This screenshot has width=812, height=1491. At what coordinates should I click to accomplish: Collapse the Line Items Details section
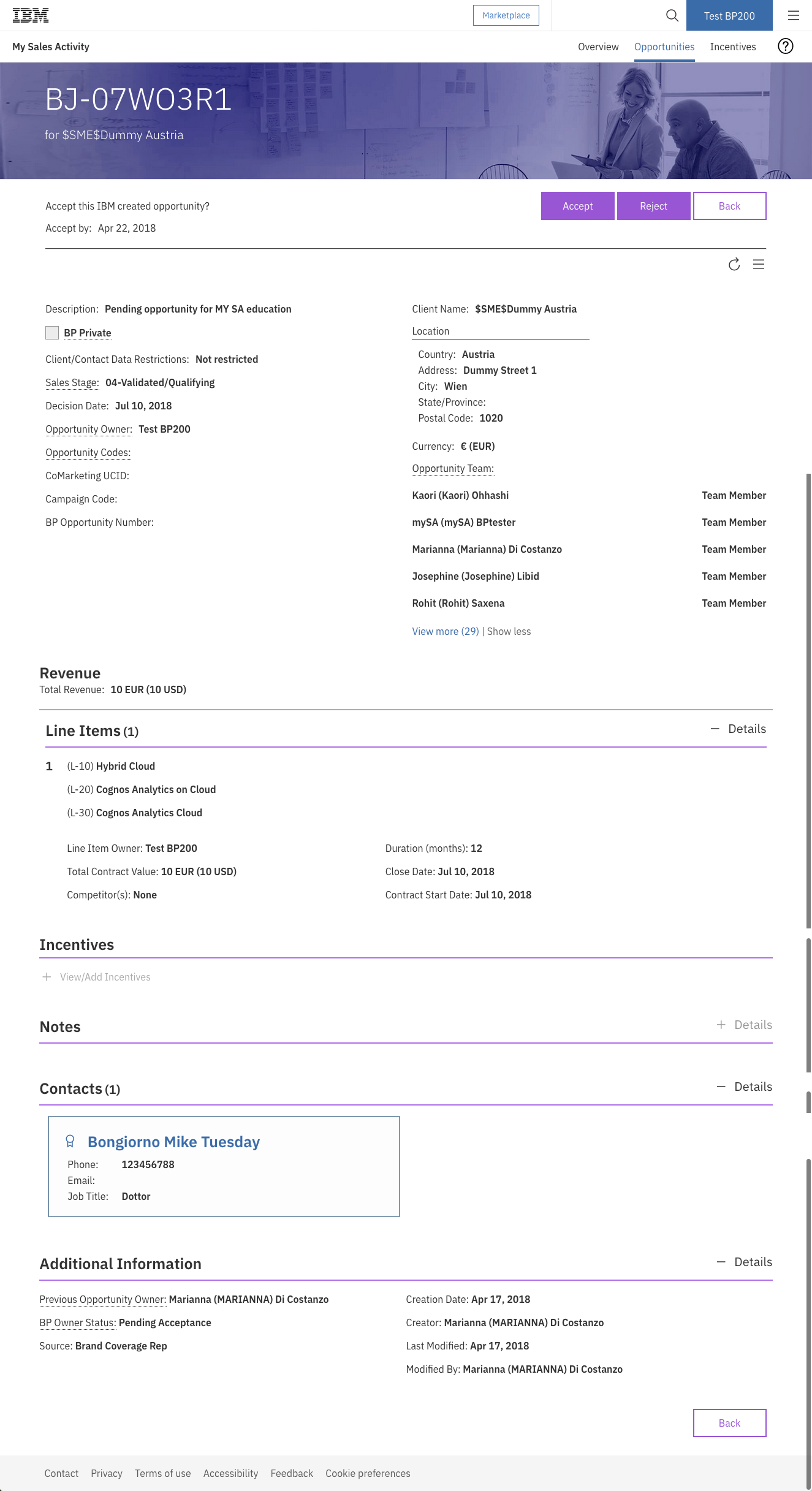coord(738,729)
